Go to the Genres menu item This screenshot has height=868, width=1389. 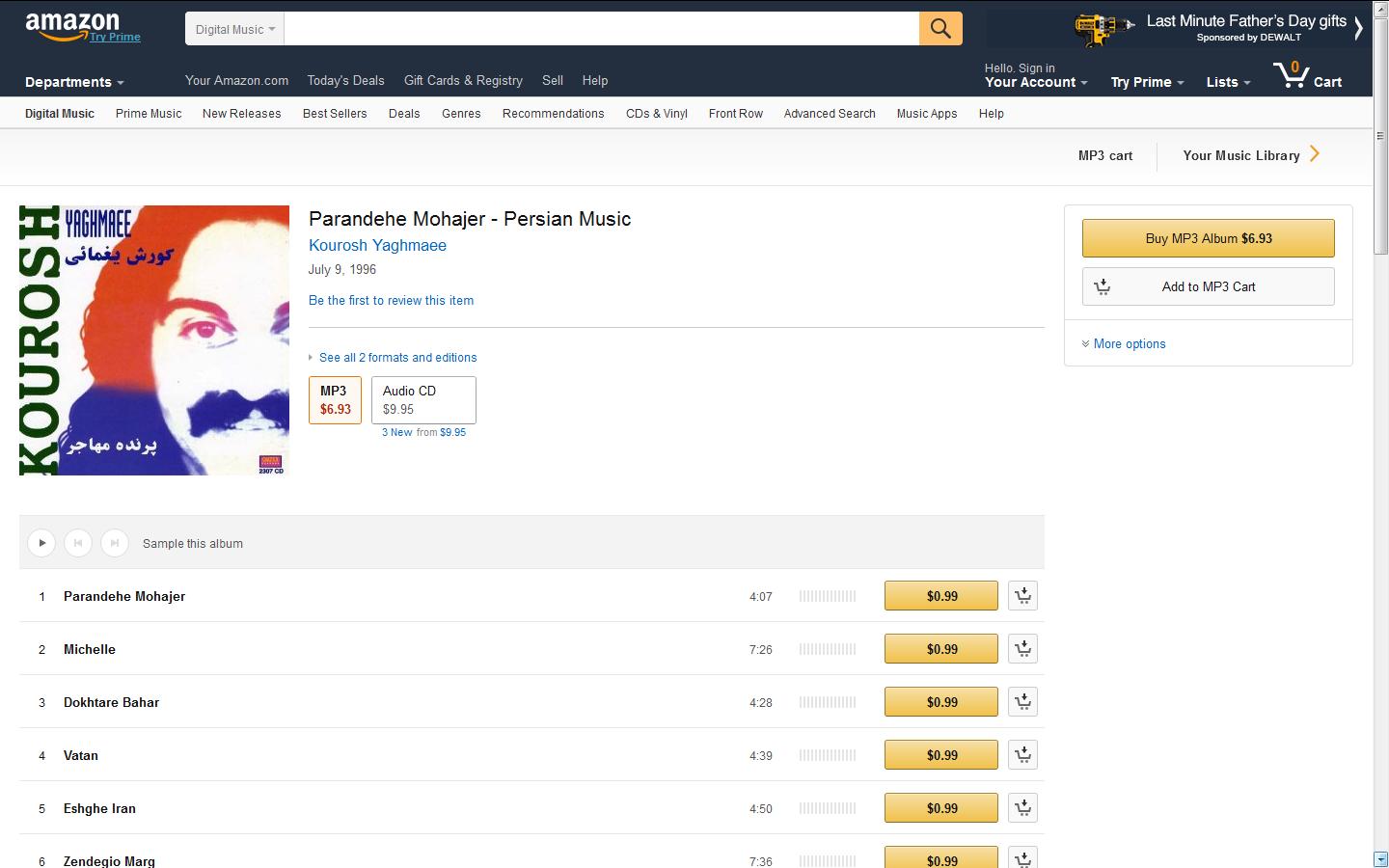(x=461, y=113)
